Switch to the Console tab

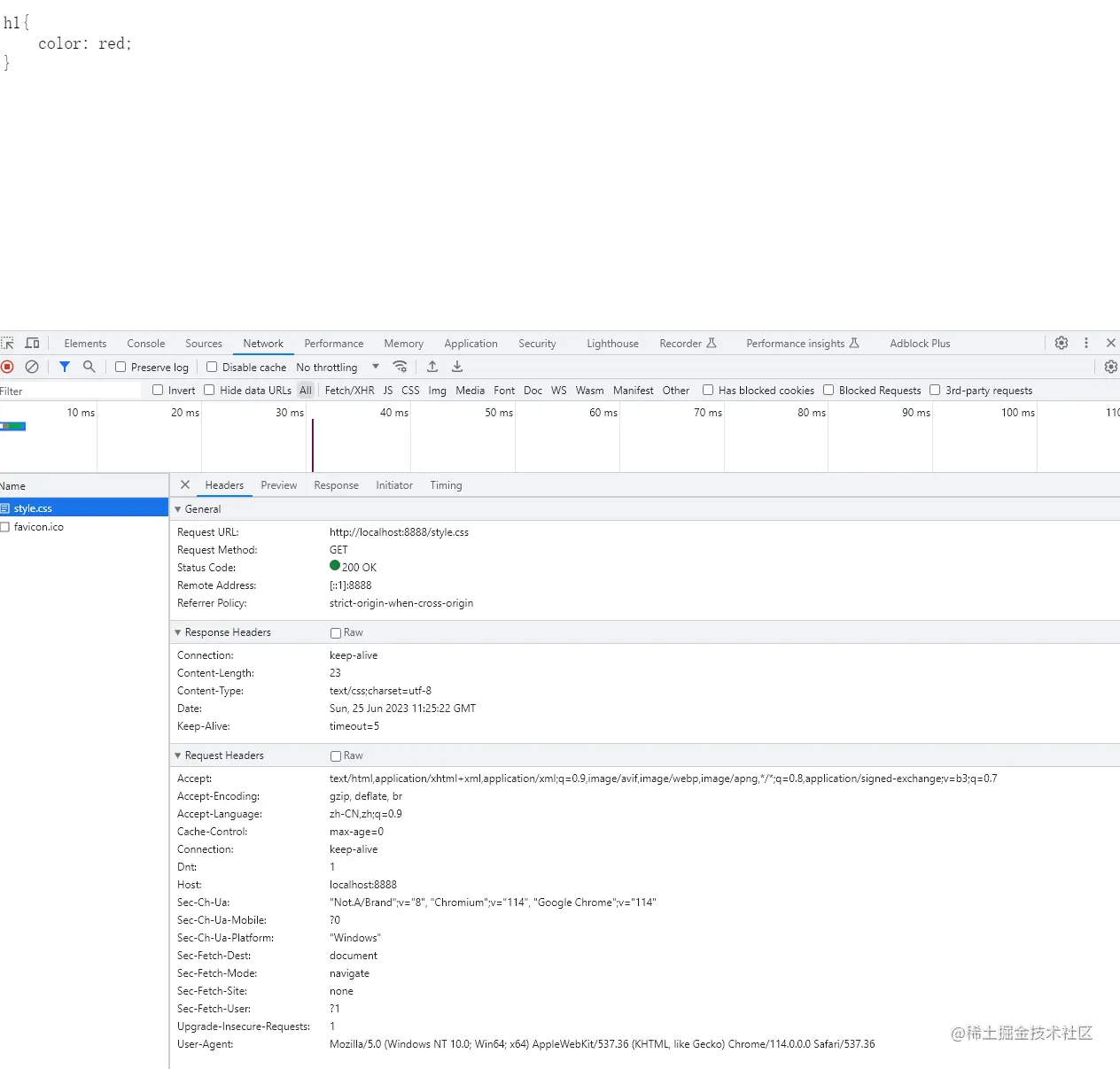coord(146,344)
